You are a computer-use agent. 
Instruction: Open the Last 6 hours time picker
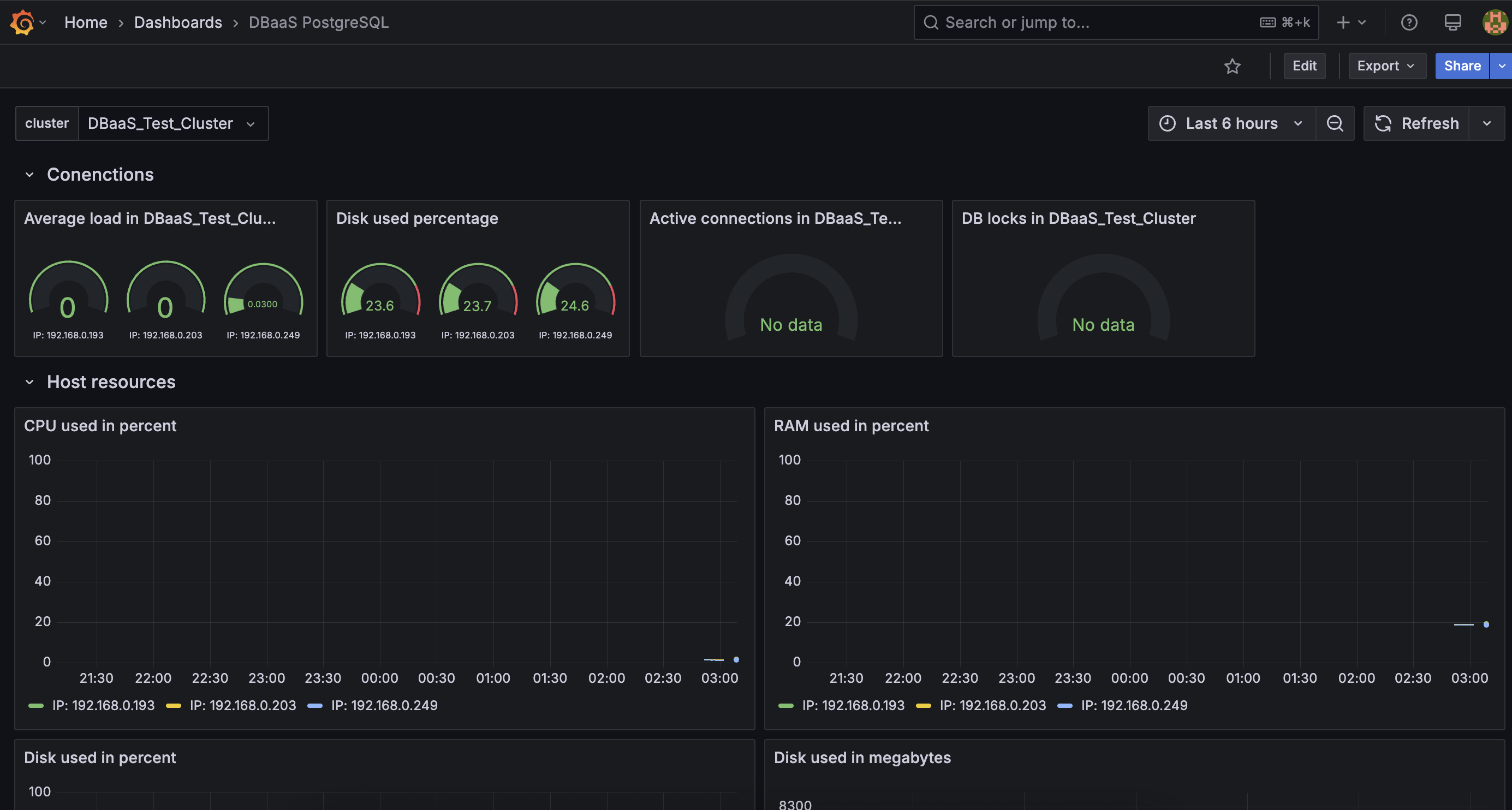point(1231,123)
